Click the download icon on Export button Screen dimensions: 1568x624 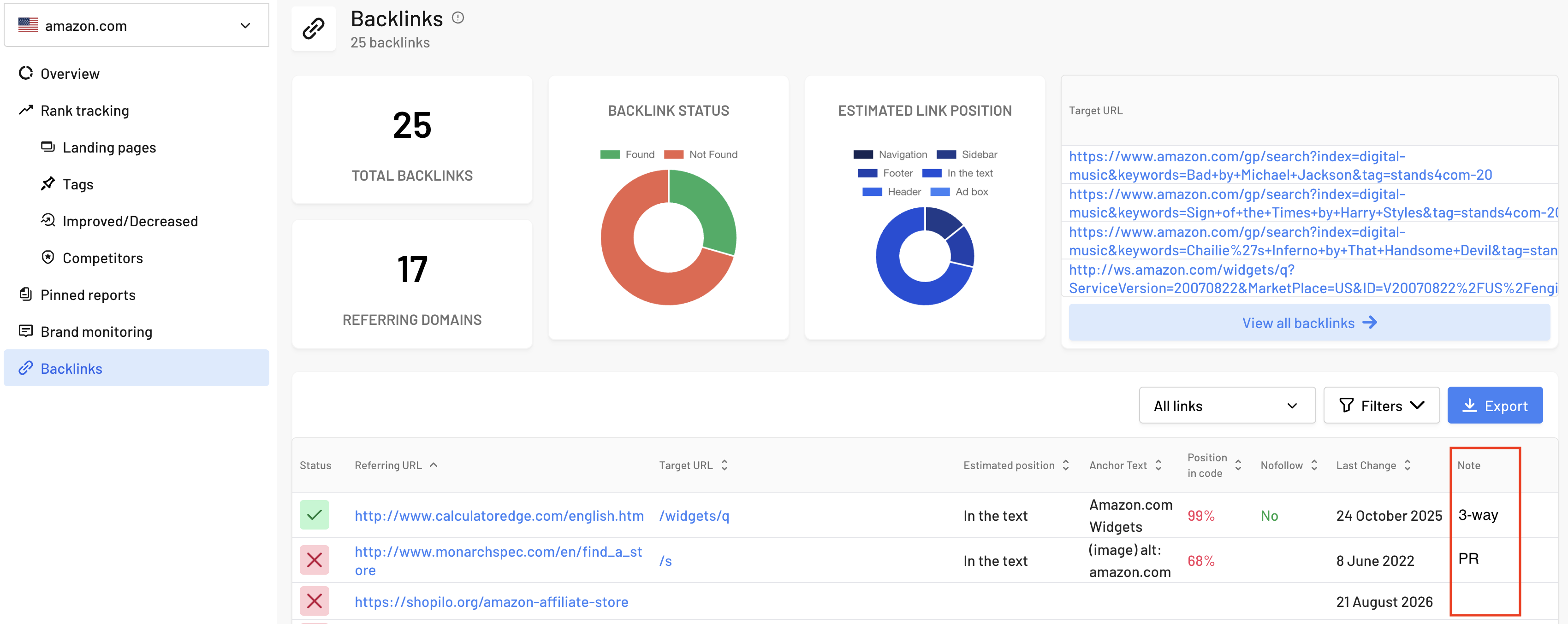(1469, 405)
